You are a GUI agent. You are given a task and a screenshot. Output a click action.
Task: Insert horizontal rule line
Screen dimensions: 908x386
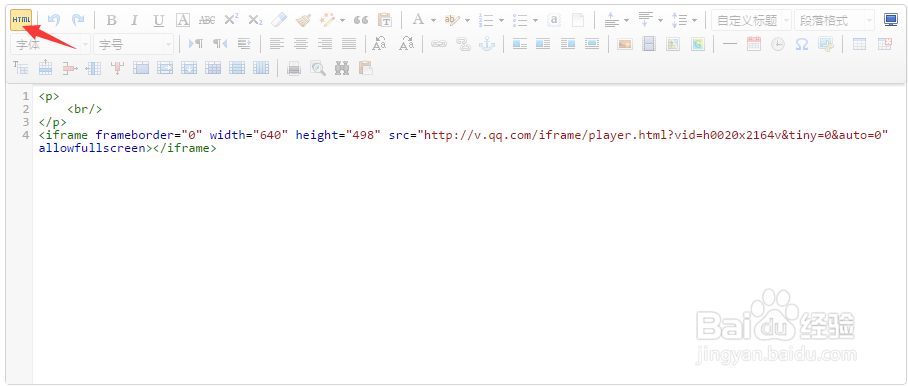tap(730, 44)
